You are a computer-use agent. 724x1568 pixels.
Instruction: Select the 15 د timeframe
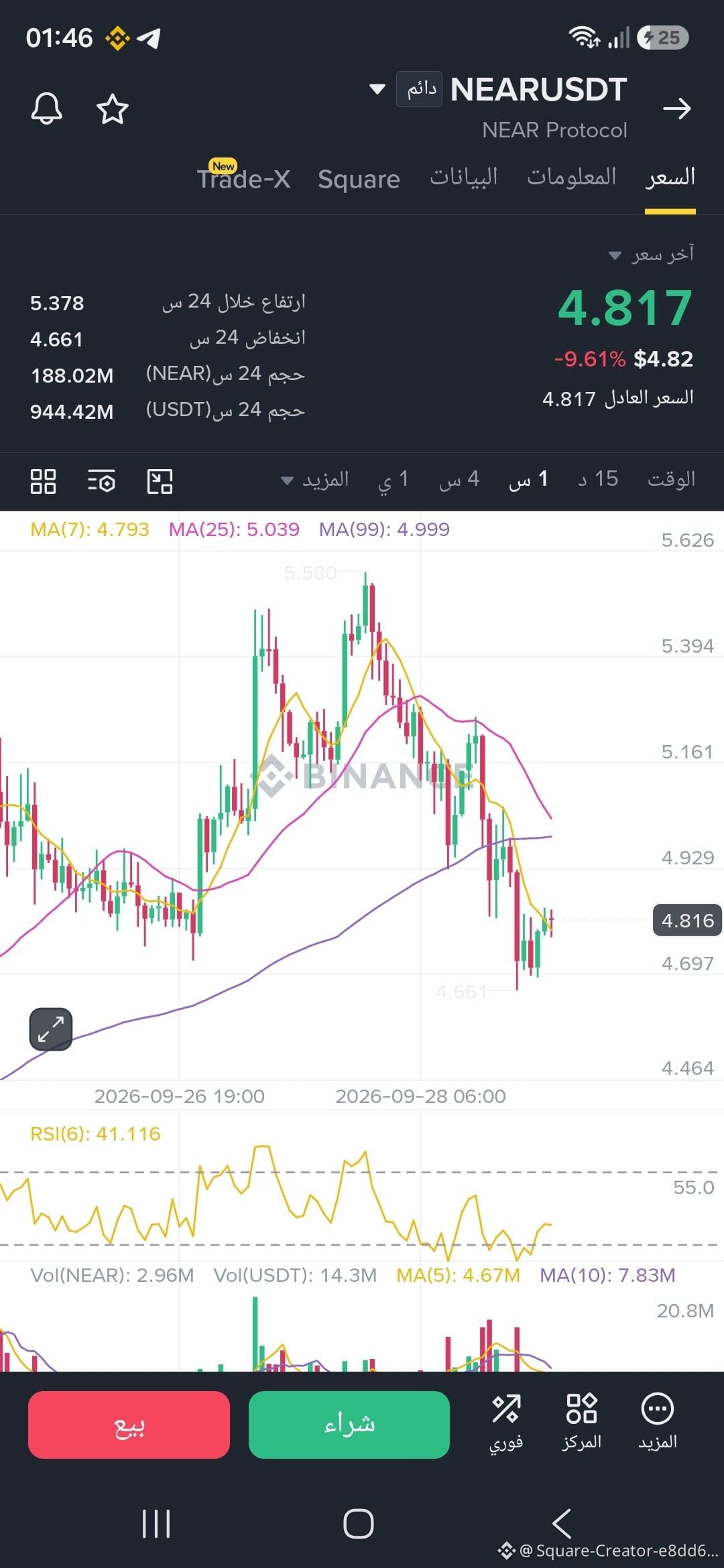[x=598, y=479]
